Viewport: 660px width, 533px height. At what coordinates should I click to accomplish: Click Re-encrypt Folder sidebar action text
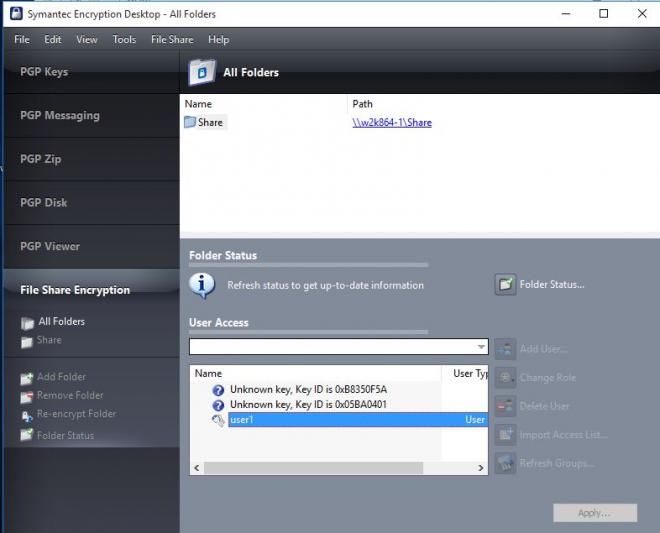76,414
